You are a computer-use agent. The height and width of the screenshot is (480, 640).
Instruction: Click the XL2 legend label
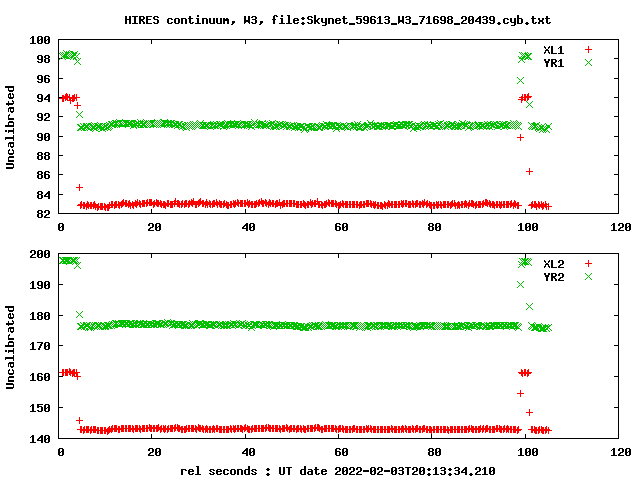tap(553, 264)
